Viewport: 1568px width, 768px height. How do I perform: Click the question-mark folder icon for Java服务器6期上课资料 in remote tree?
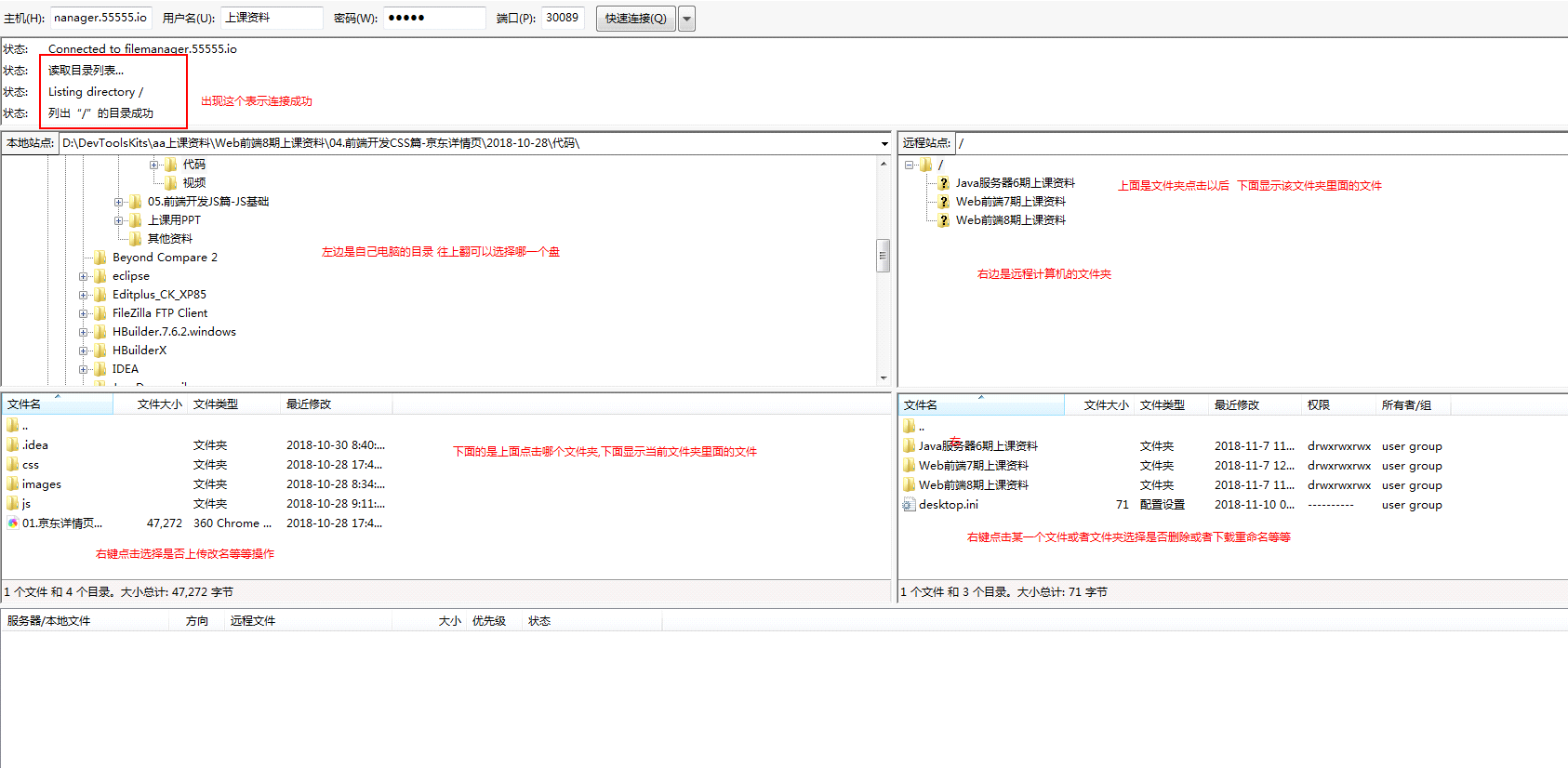943,183
